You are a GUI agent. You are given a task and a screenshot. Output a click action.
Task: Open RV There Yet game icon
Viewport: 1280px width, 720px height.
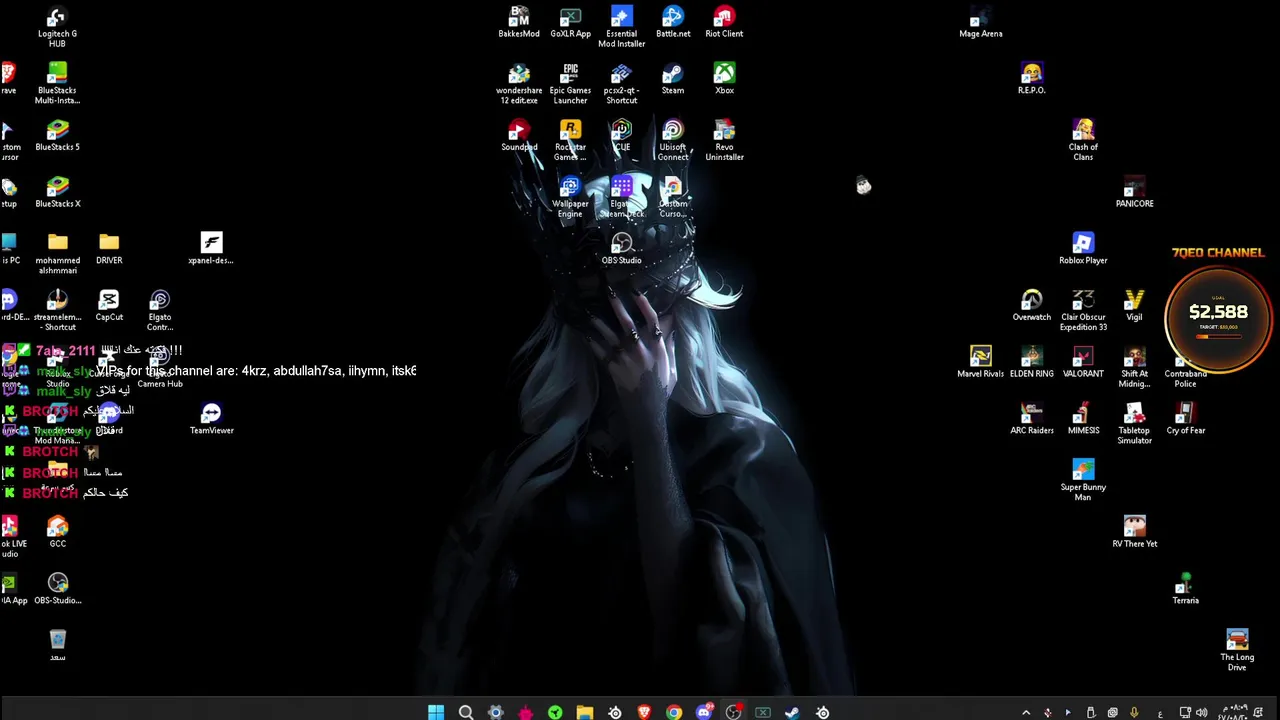[x=1134, y=532]
